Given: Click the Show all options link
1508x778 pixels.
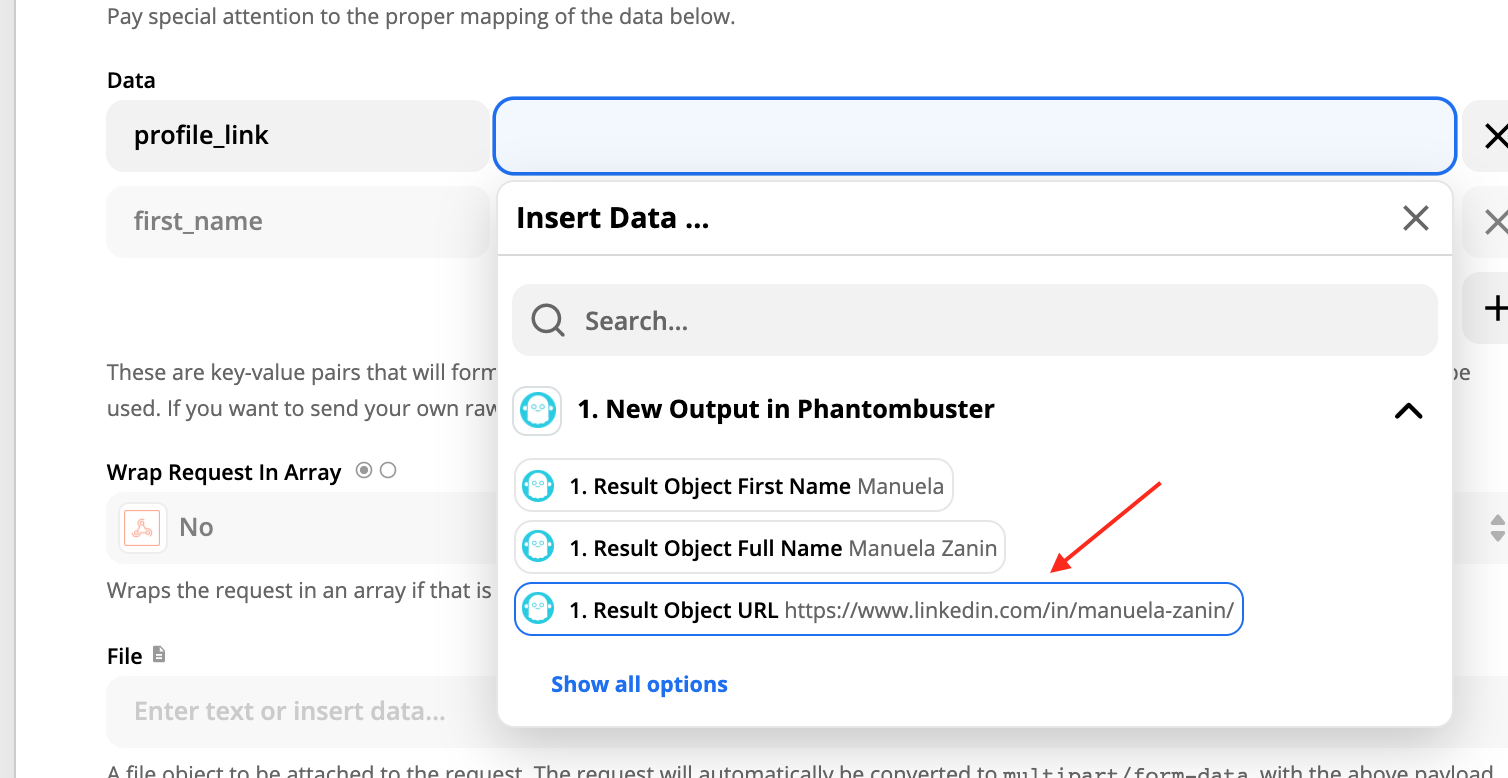Looking at the screenshot, I should pyautogui.click(x=639, y=684).
